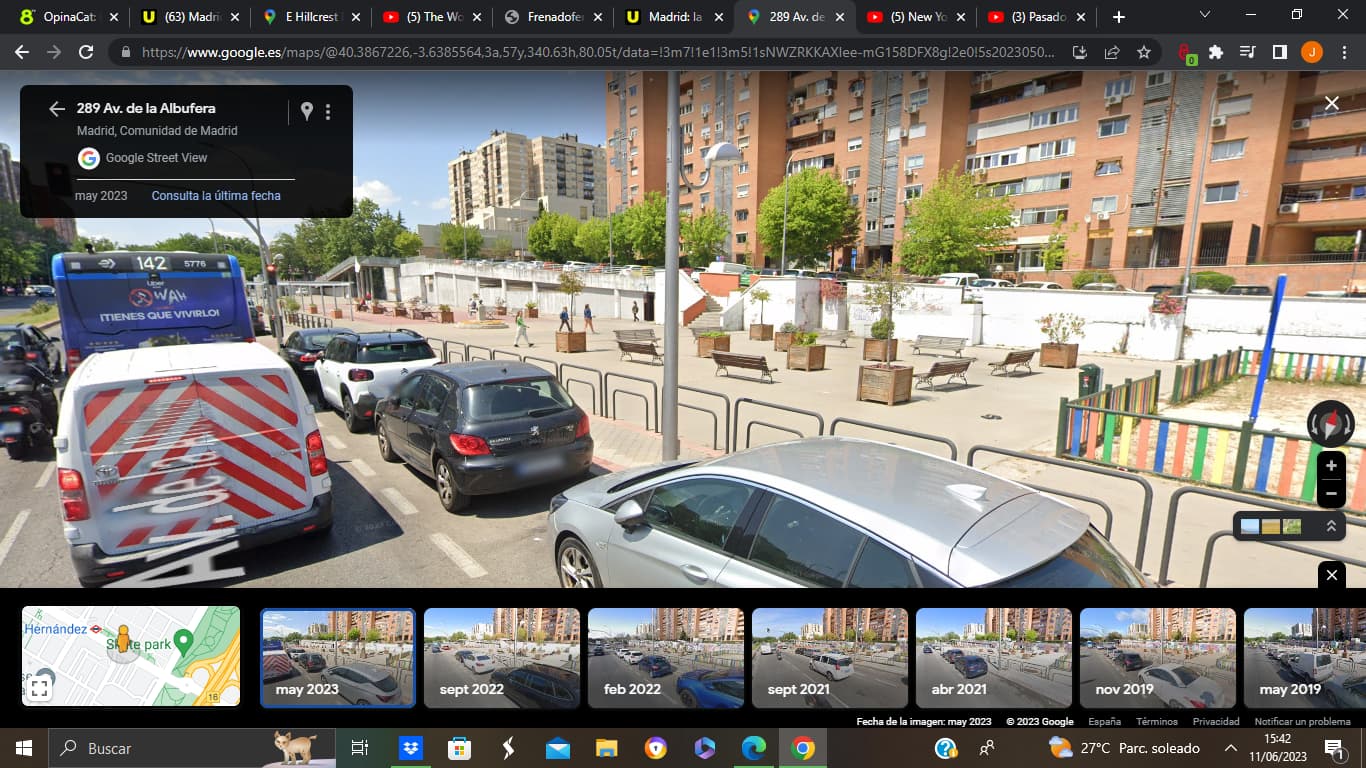Open the three-dot more options menu

328,112
